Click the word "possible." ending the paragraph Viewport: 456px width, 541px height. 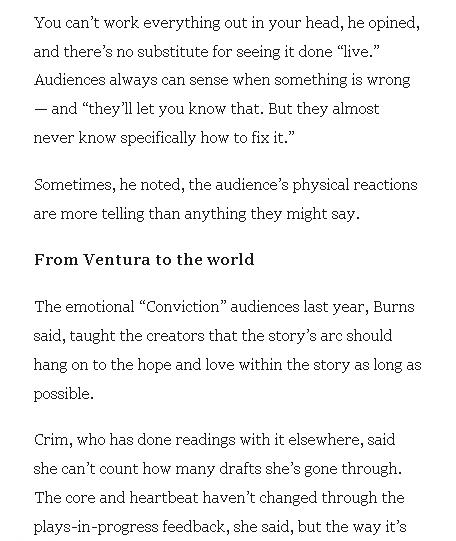click(63, 394)
